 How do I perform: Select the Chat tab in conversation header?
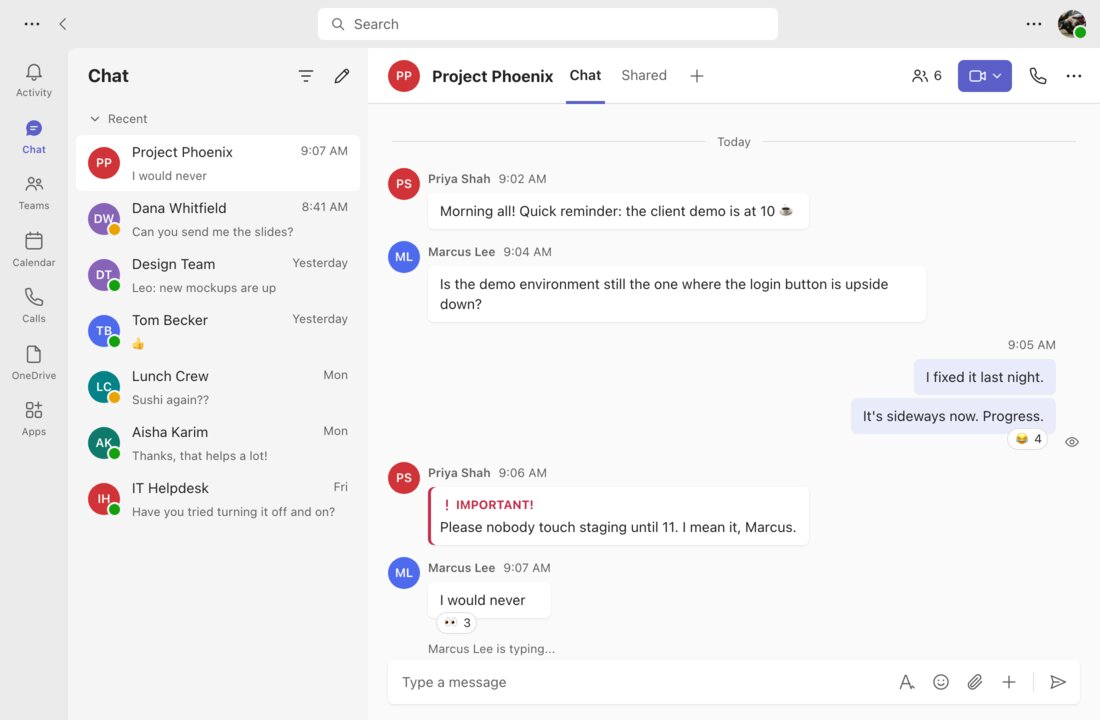tap(585, 75)
